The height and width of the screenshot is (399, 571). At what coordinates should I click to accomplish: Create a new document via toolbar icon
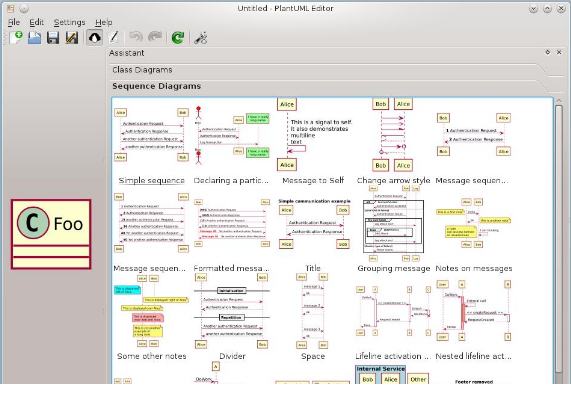click(x=16, y=37)
